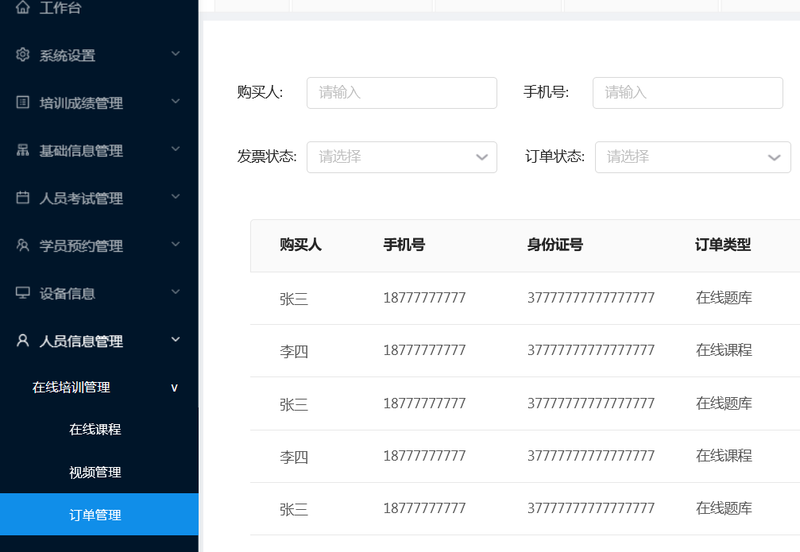This screenshot has height=552, width=800.
Task: Expand 系统设置 with its chevron
Action: pyautogui.click(x=175, y=54)
